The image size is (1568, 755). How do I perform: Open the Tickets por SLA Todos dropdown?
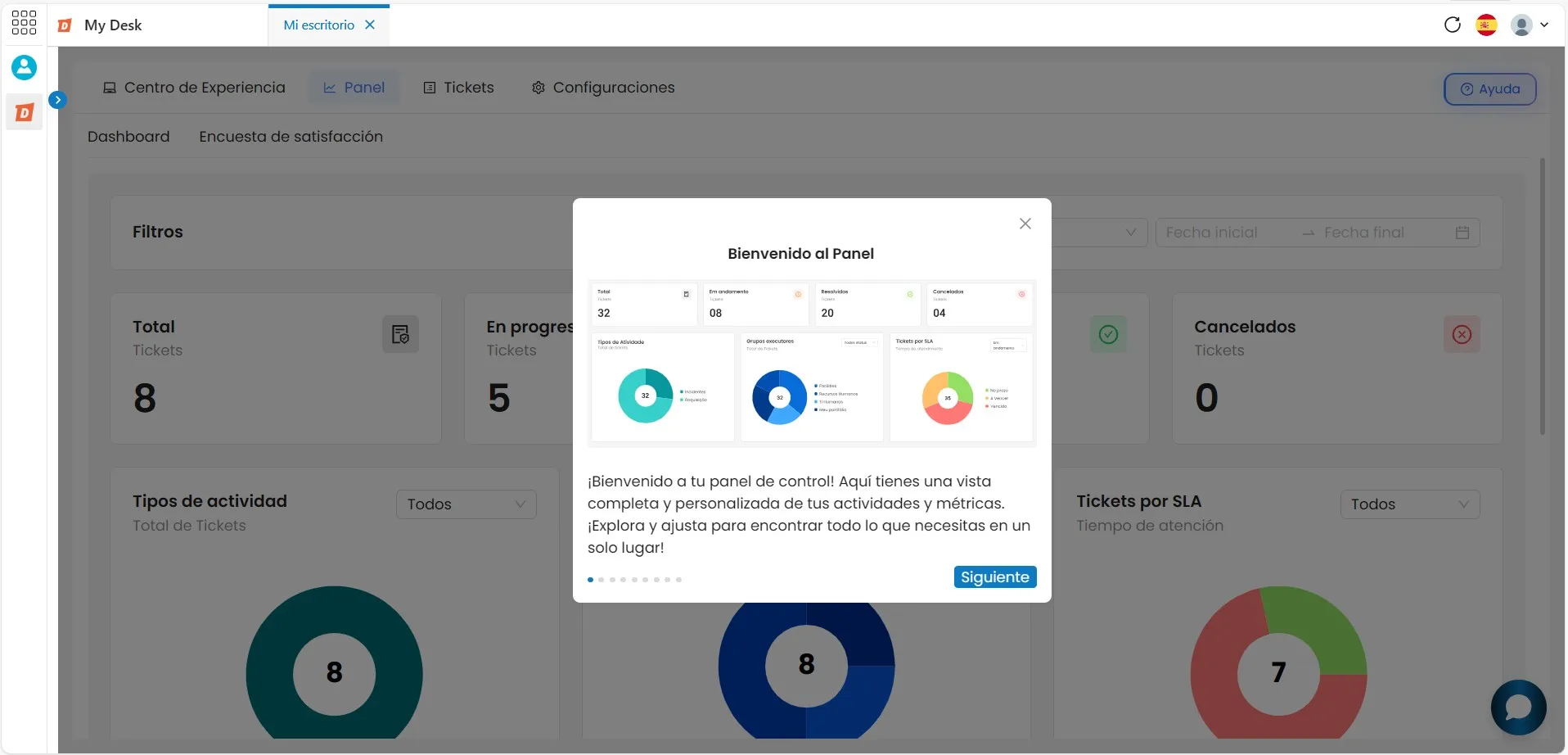pos(1410,504)
